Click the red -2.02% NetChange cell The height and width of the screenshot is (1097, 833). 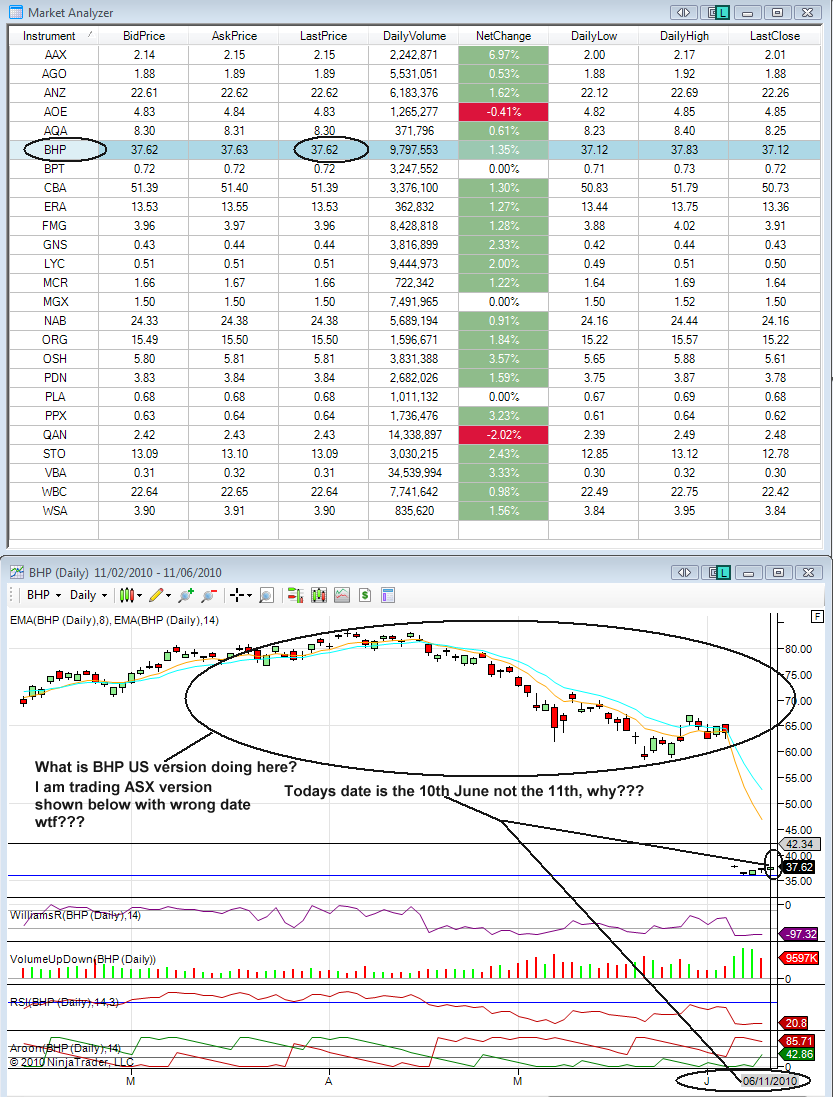504,434
